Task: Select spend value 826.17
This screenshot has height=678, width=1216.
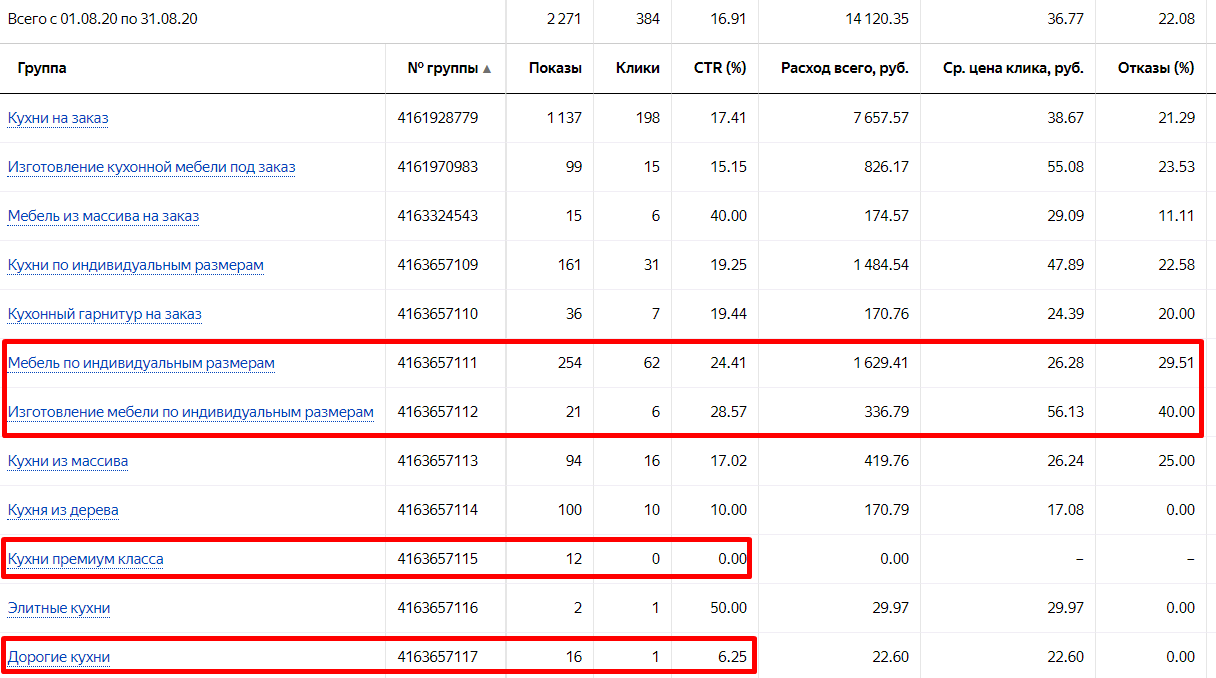Action: coord(887,167)
